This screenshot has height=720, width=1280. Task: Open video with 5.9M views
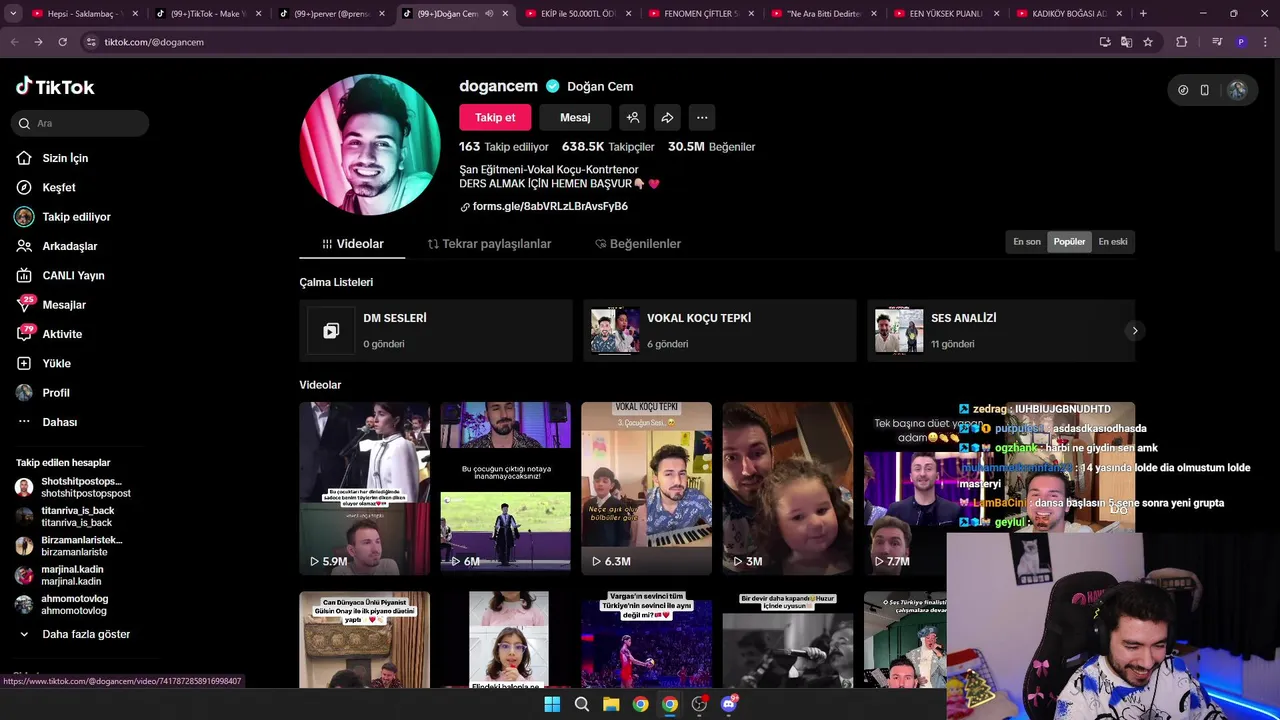[x=364, y=488]
